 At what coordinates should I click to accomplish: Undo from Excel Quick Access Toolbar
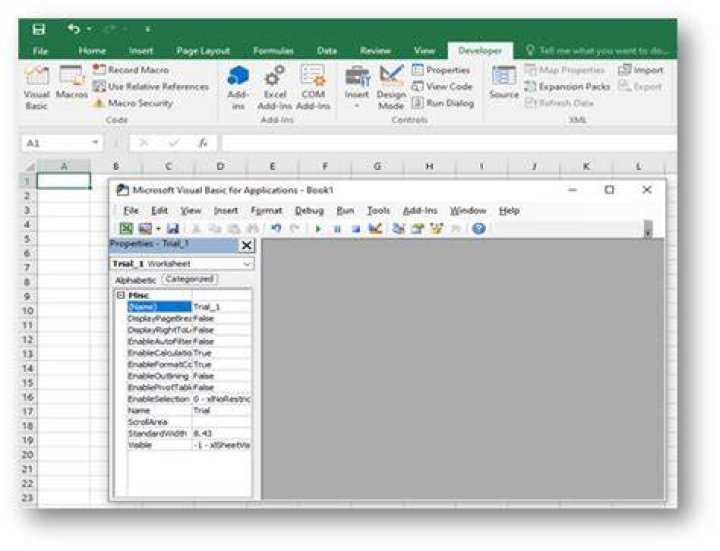point(74,29)
